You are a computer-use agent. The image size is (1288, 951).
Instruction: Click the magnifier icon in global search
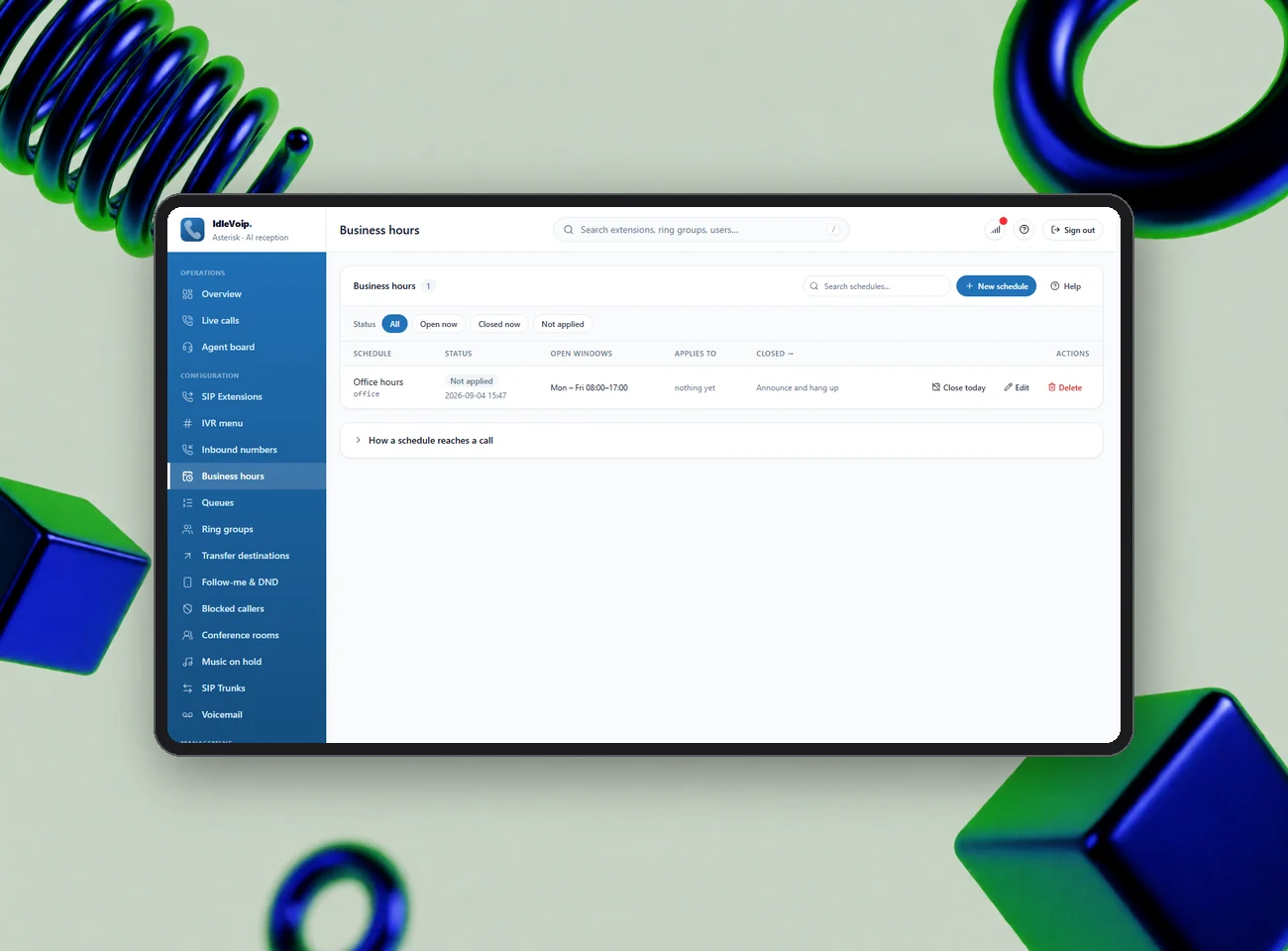(569, 230)
